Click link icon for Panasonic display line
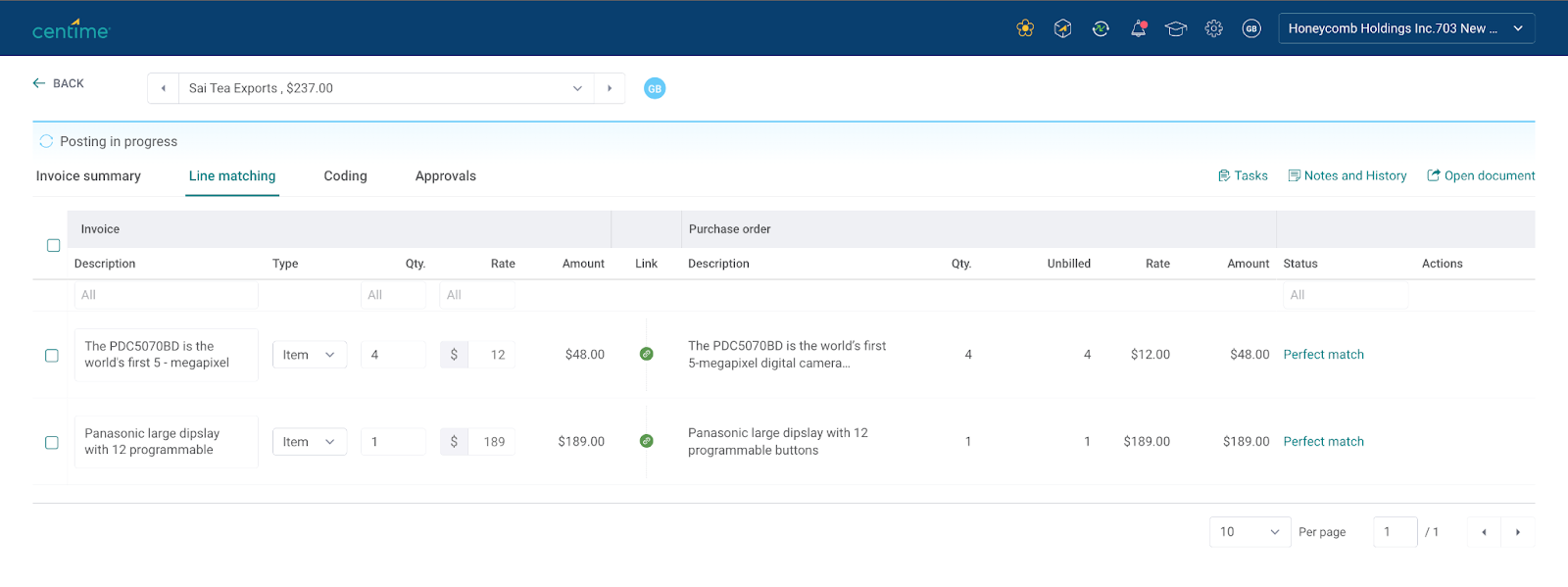This screenshot has height=587, width=1568. coord(646,441)
